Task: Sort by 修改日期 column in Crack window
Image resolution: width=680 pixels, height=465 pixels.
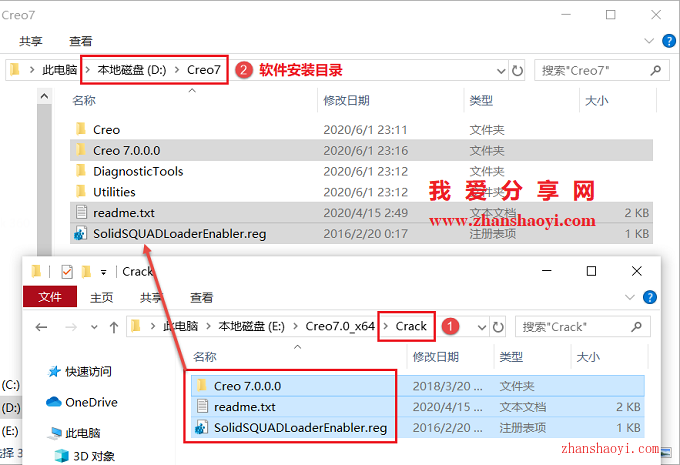Action: click(435, 357)
